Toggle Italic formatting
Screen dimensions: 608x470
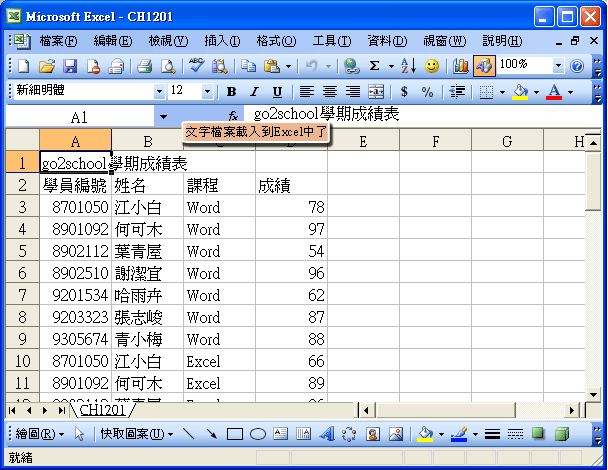(x=254, y=92)
